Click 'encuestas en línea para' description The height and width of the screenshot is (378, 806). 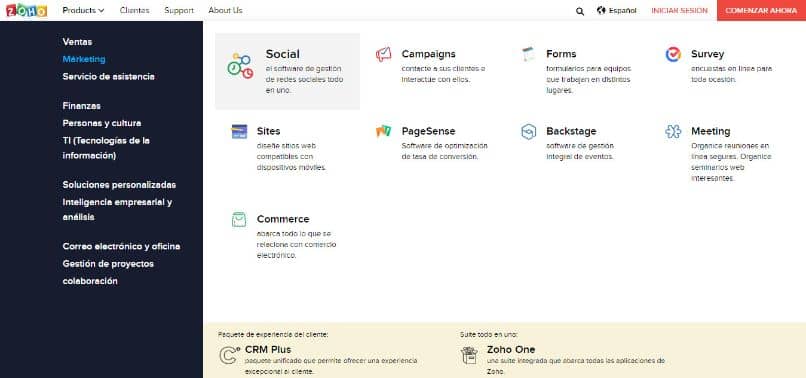coord(731,75)
